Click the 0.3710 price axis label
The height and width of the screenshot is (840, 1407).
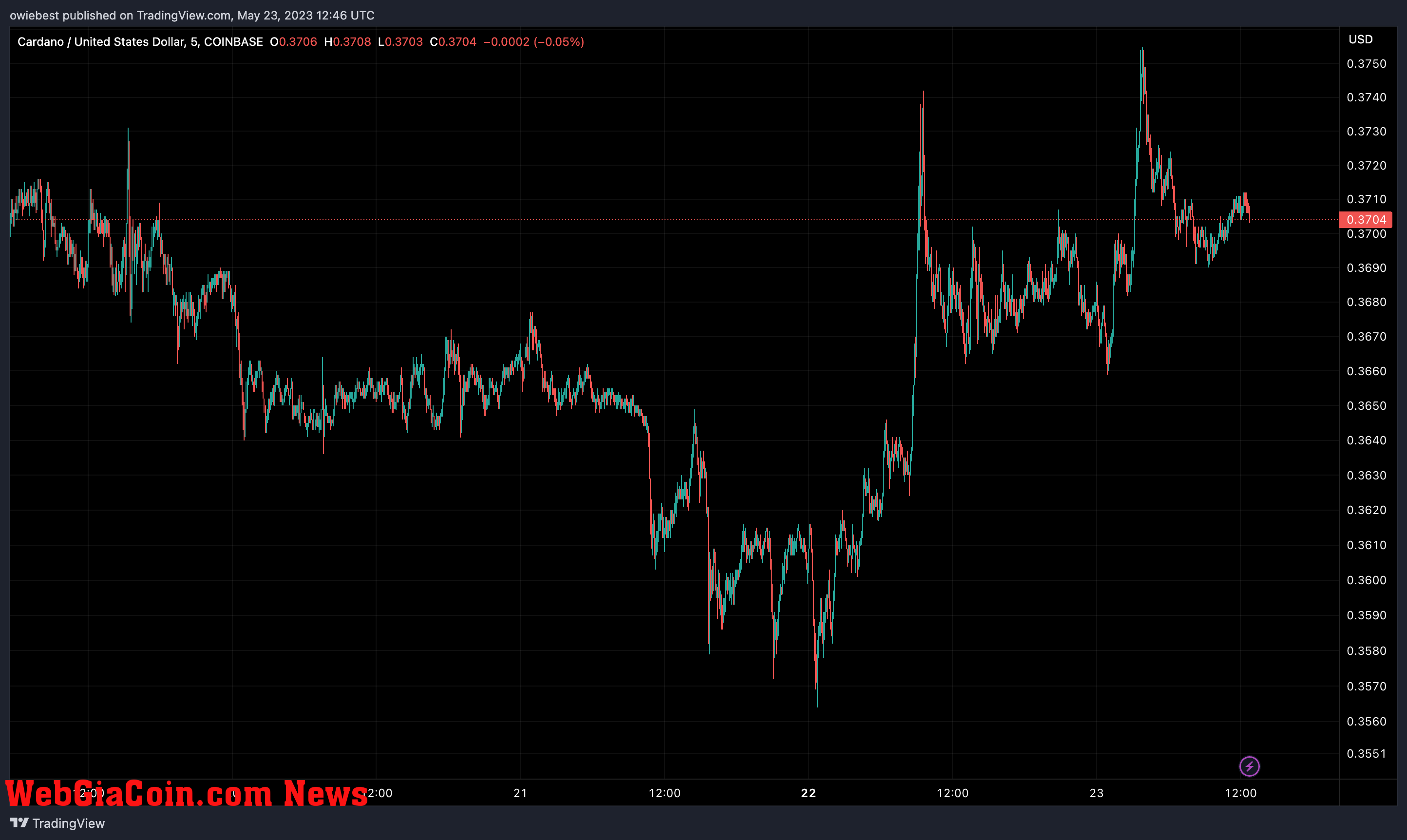click(x=1366, y=199)
